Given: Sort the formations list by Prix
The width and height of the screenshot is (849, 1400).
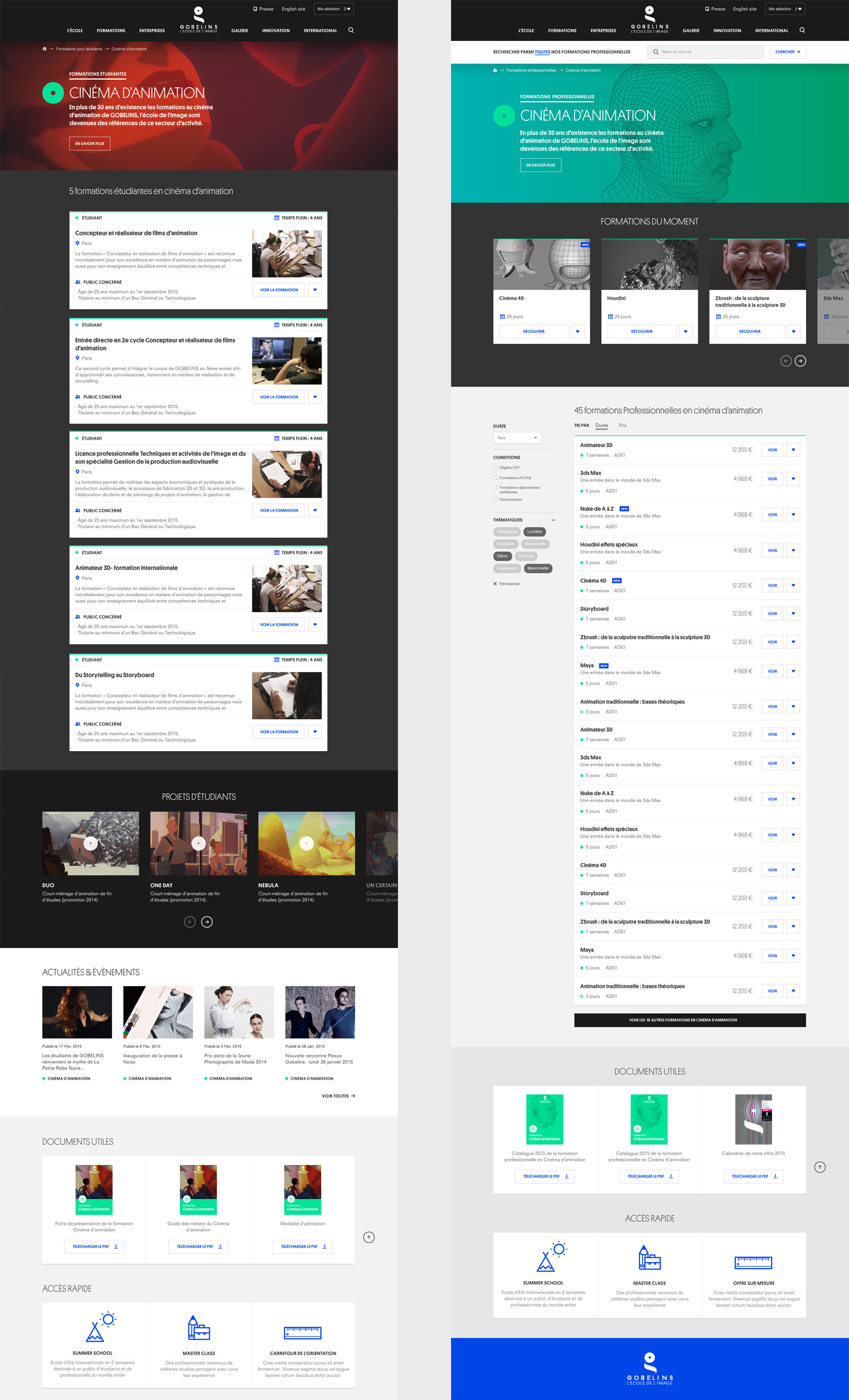Looking at the screenshot, I should point(623,425).
